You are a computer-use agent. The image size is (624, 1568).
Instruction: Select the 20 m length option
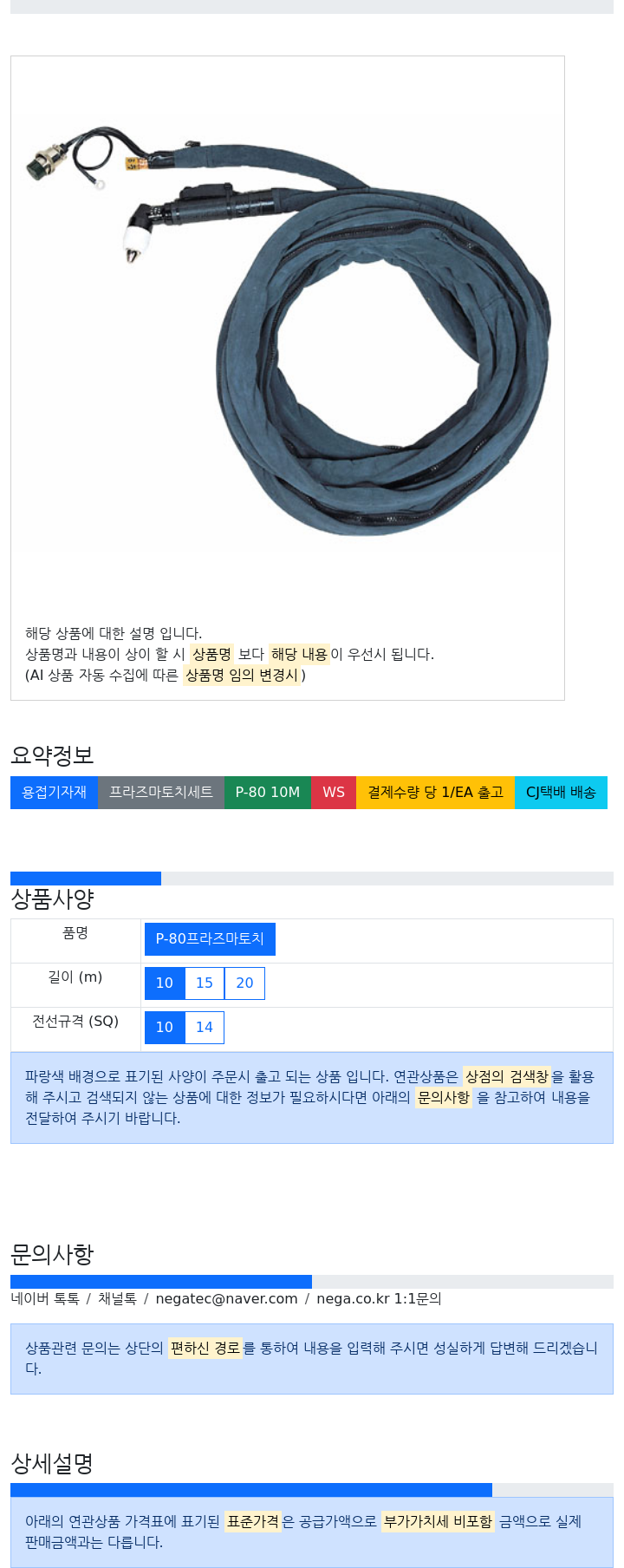244,983
